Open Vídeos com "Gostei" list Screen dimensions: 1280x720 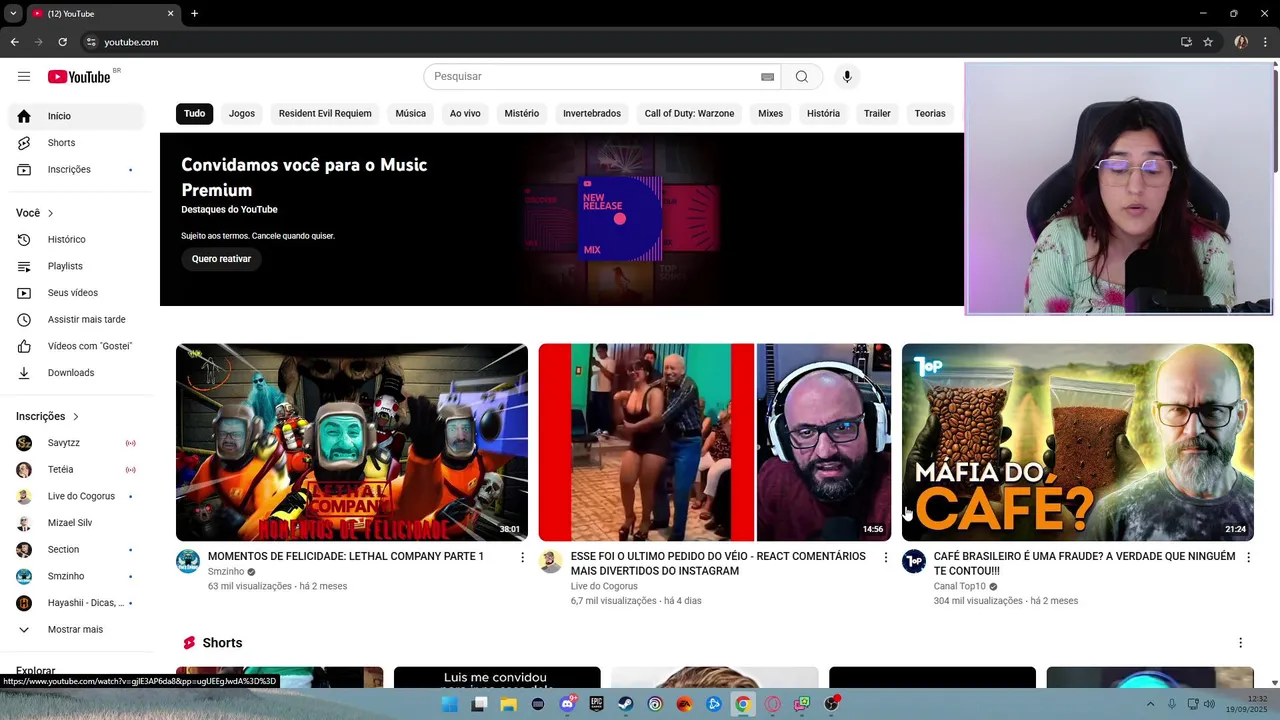76,346
